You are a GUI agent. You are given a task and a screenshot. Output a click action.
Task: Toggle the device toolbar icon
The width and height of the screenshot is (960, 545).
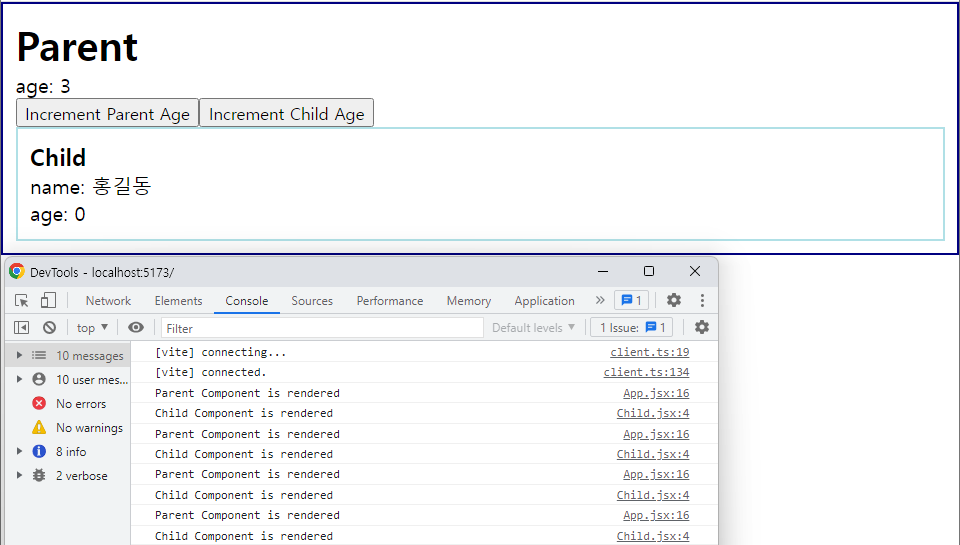[x=48, y=301]
